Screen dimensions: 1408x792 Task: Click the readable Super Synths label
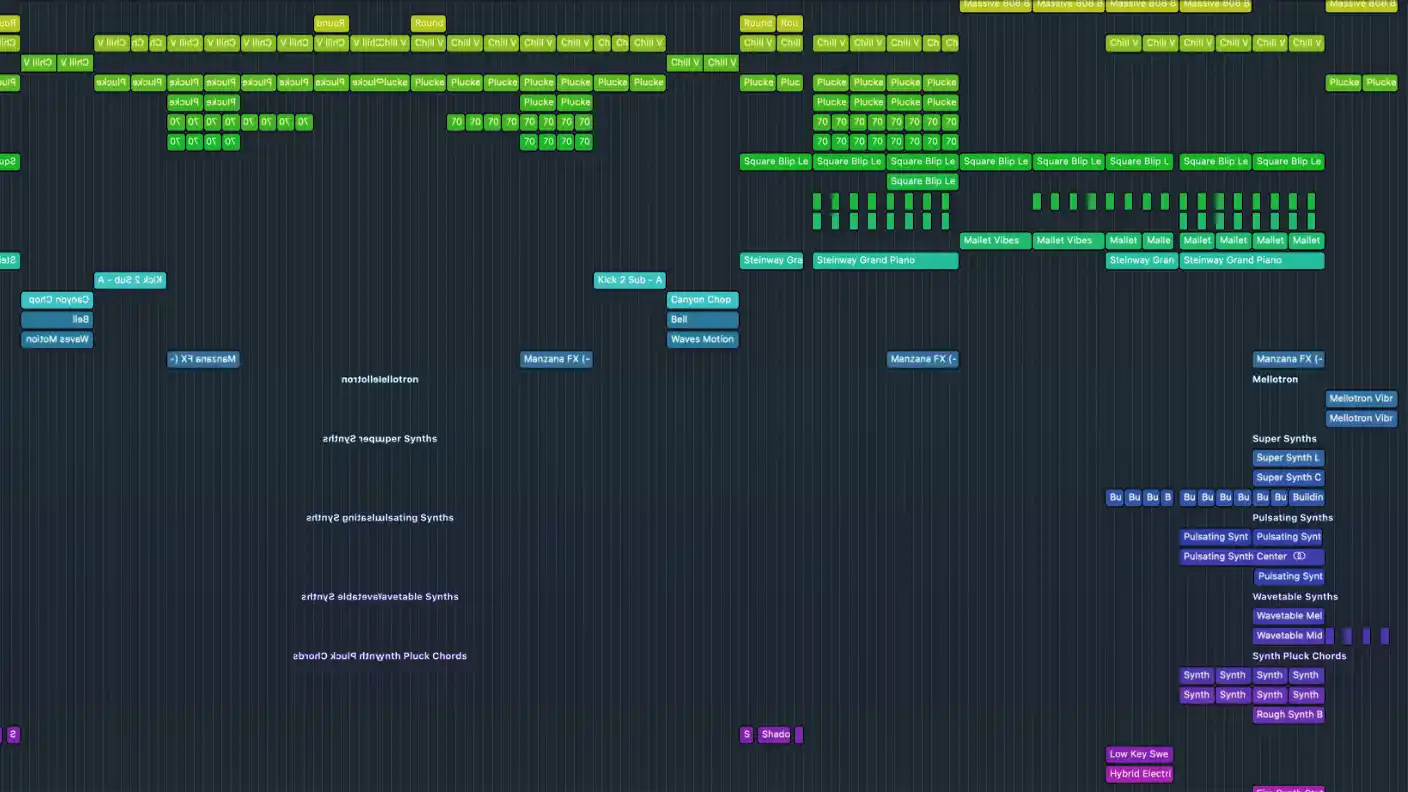pyautogui.click(x=1284, y=438)
